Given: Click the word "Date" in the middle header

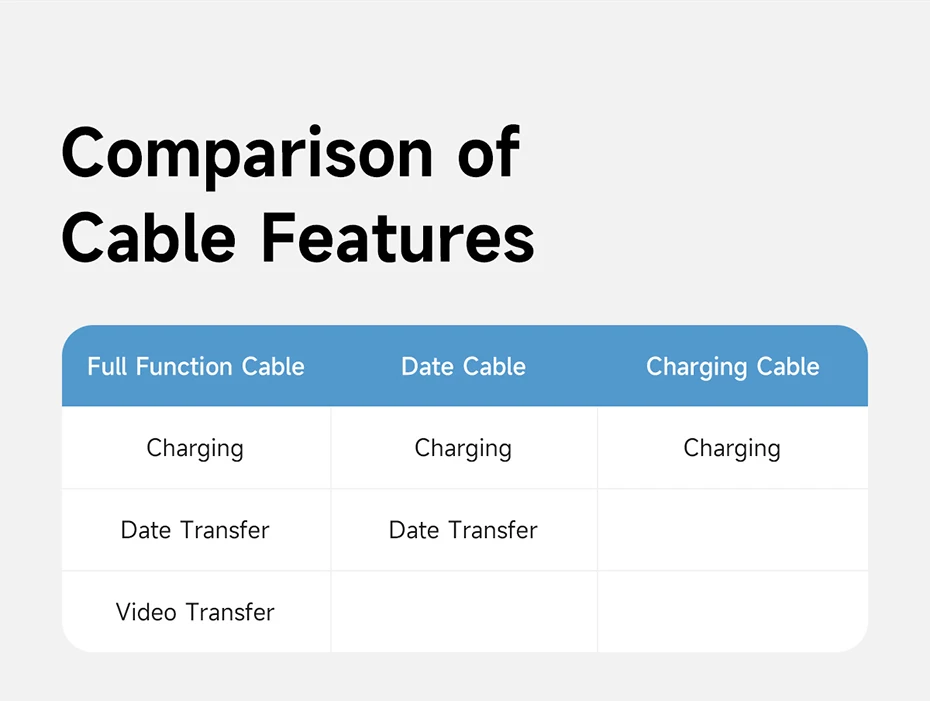Looking at the screenshot, I should pyautogui.click(x=427, y=367).
